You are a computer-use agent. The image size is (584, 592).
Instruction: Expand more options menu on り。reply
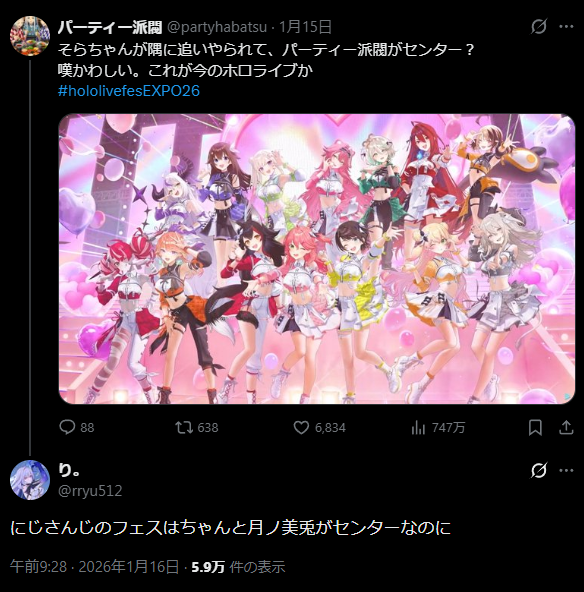click(x=566, y=470)
